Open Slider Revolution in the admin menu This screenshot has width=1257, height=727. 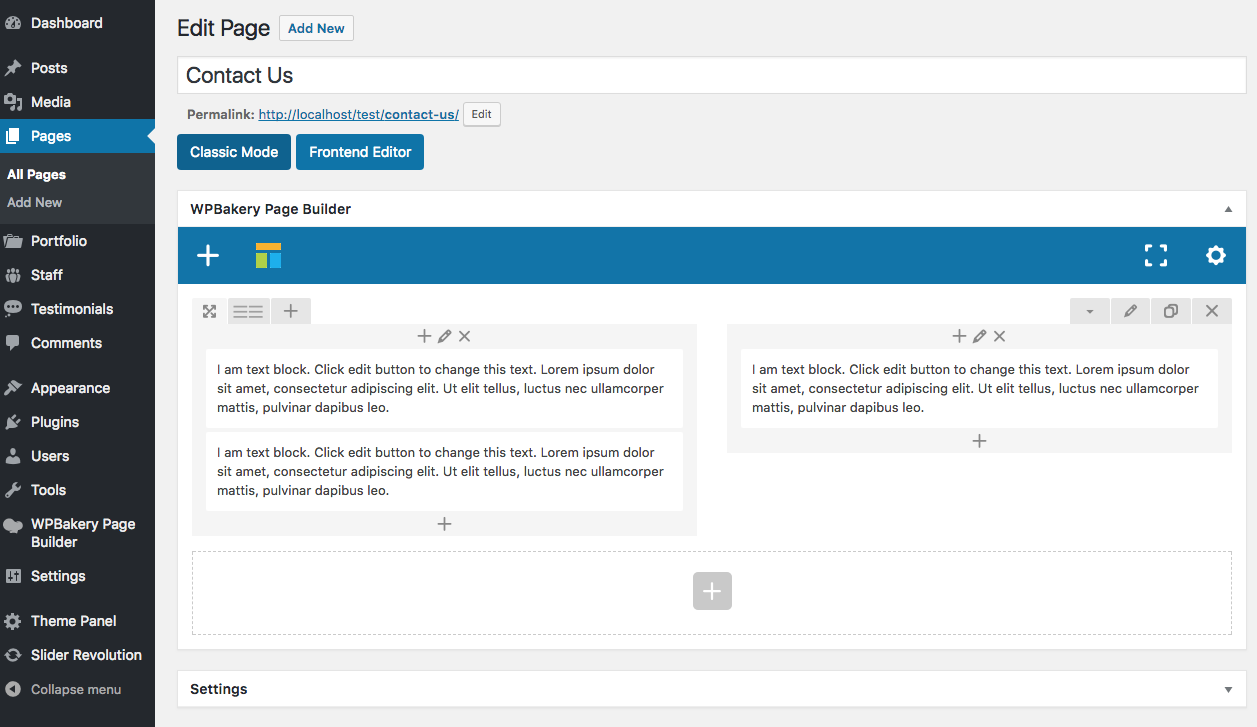77,655
